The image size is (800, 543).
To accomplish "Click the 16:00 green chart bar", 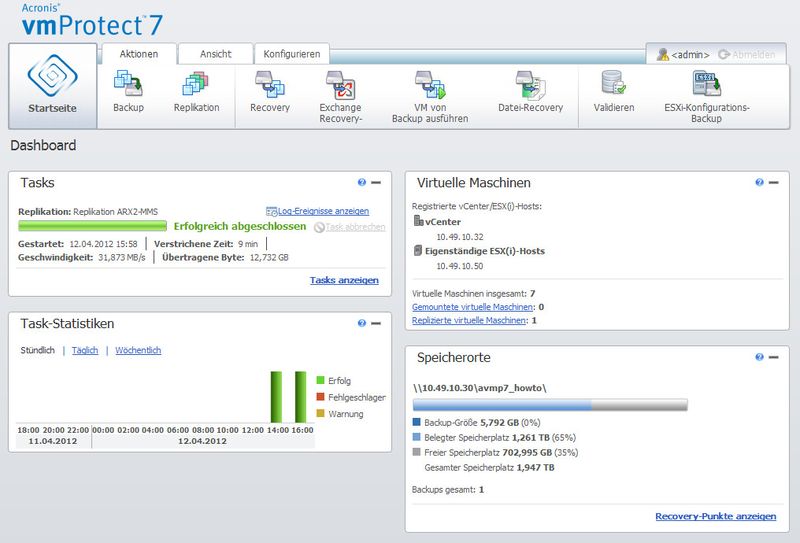I will (301, 397).
